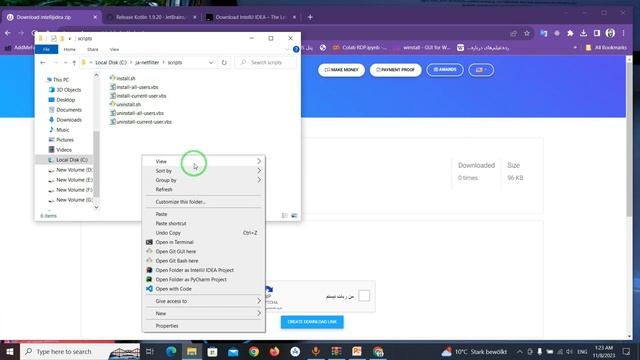The width and height of the screenshot is (640, 360).
Task: Open the Chrome three-dot menu
Action: (623, 33)
